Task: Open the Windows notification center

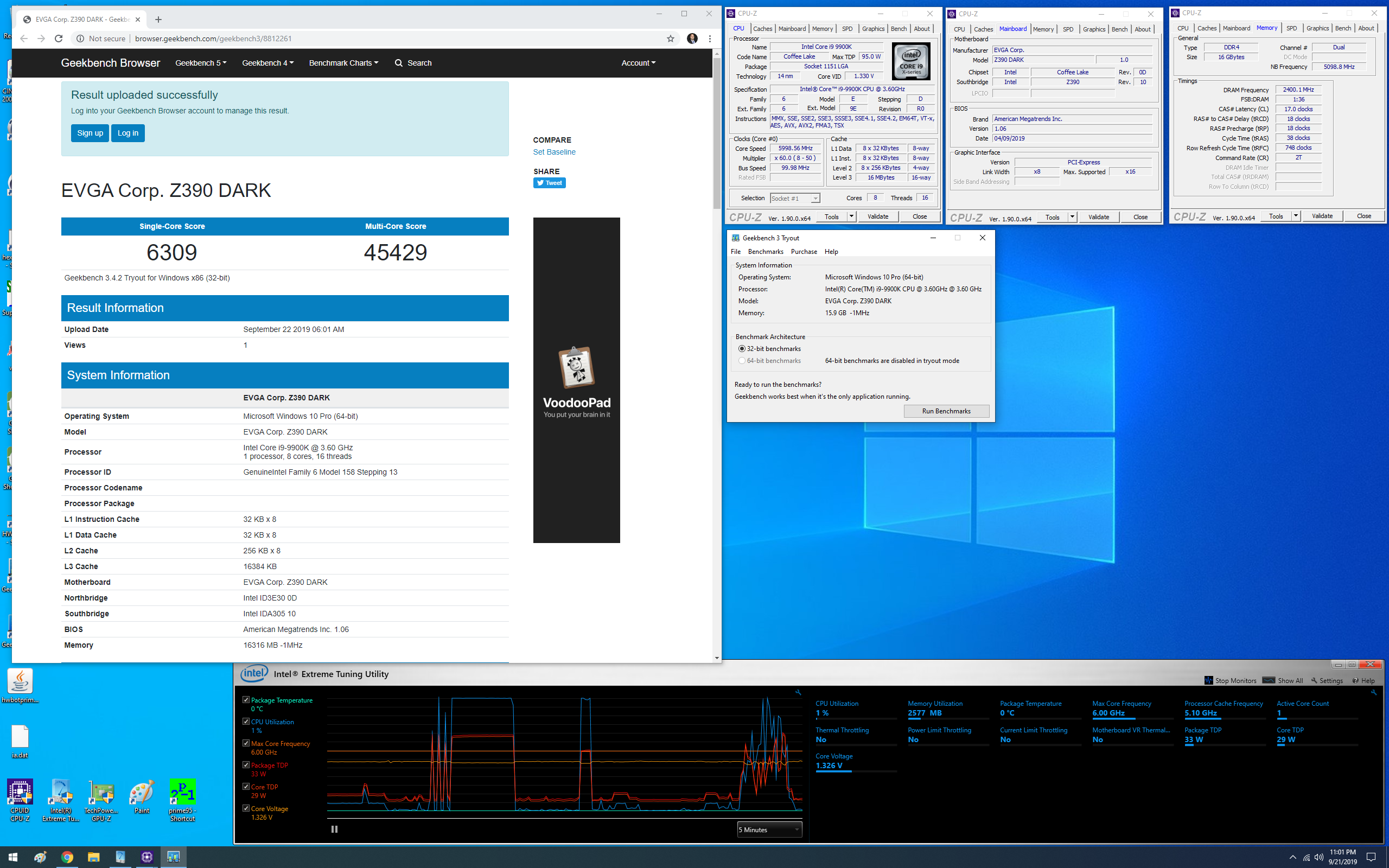Action: 1372,857
